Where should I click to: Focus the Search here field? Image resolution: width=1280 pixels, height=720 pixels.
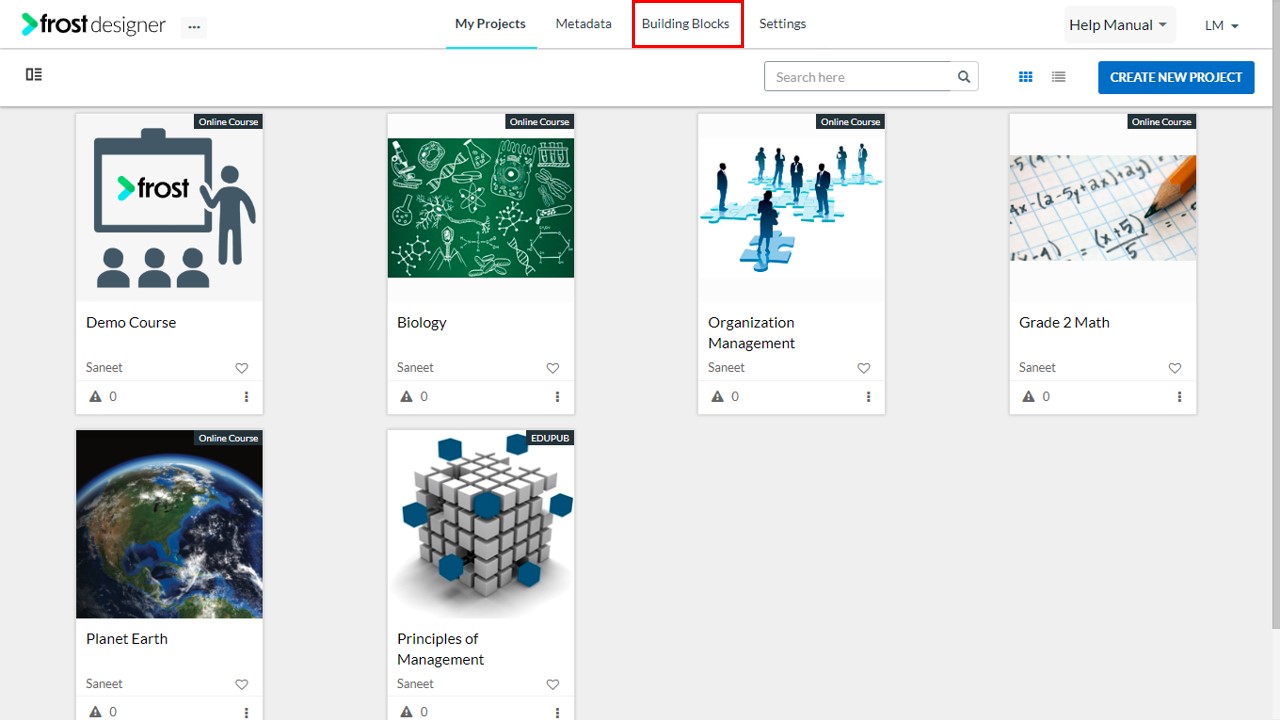pyautogui.click(x=858, y=77)
